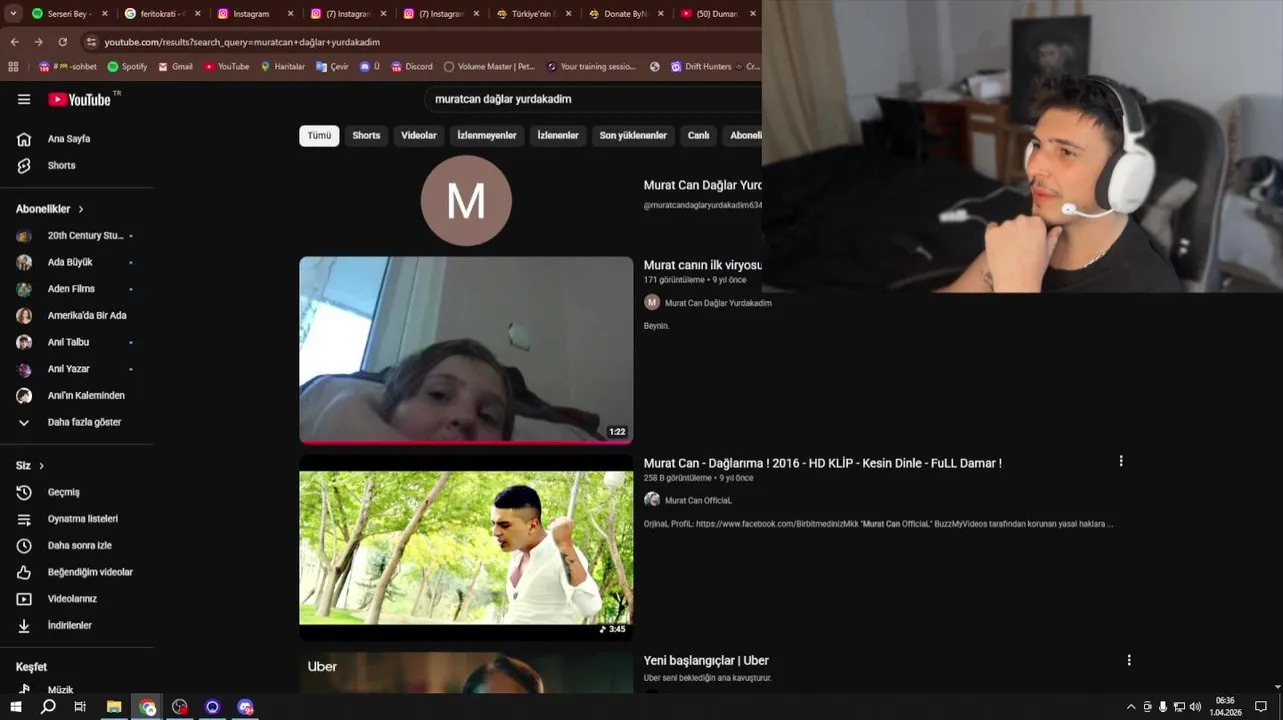The width and height of the screenshot is (1283, 720).
Task: Open Discord bookmark
Action: [412, 67]
